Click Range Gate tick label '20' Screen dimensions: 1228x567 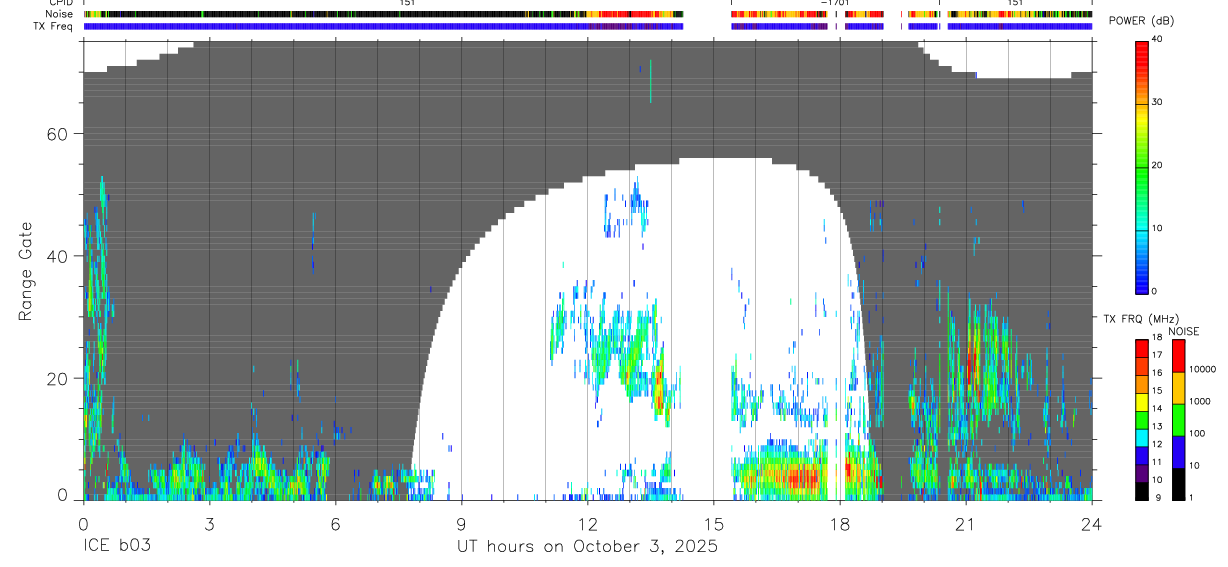tap(58, 378)
